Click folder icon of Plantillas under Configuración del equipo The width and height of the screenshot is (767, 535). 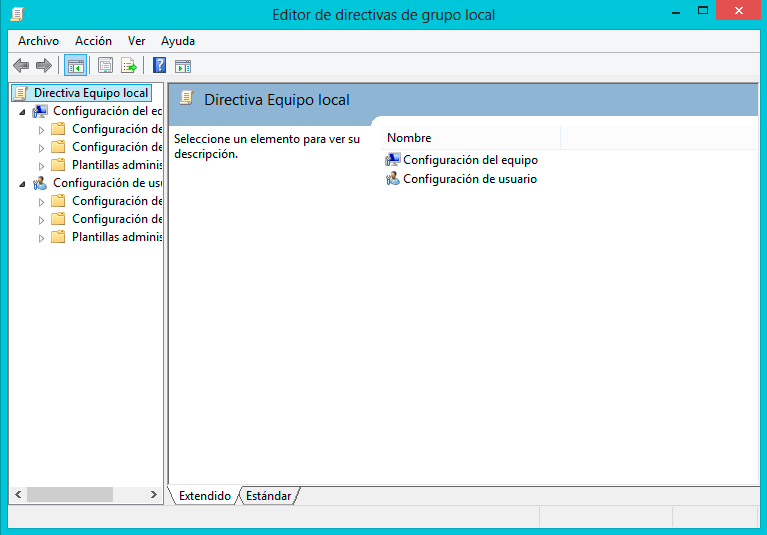[58, 165]
